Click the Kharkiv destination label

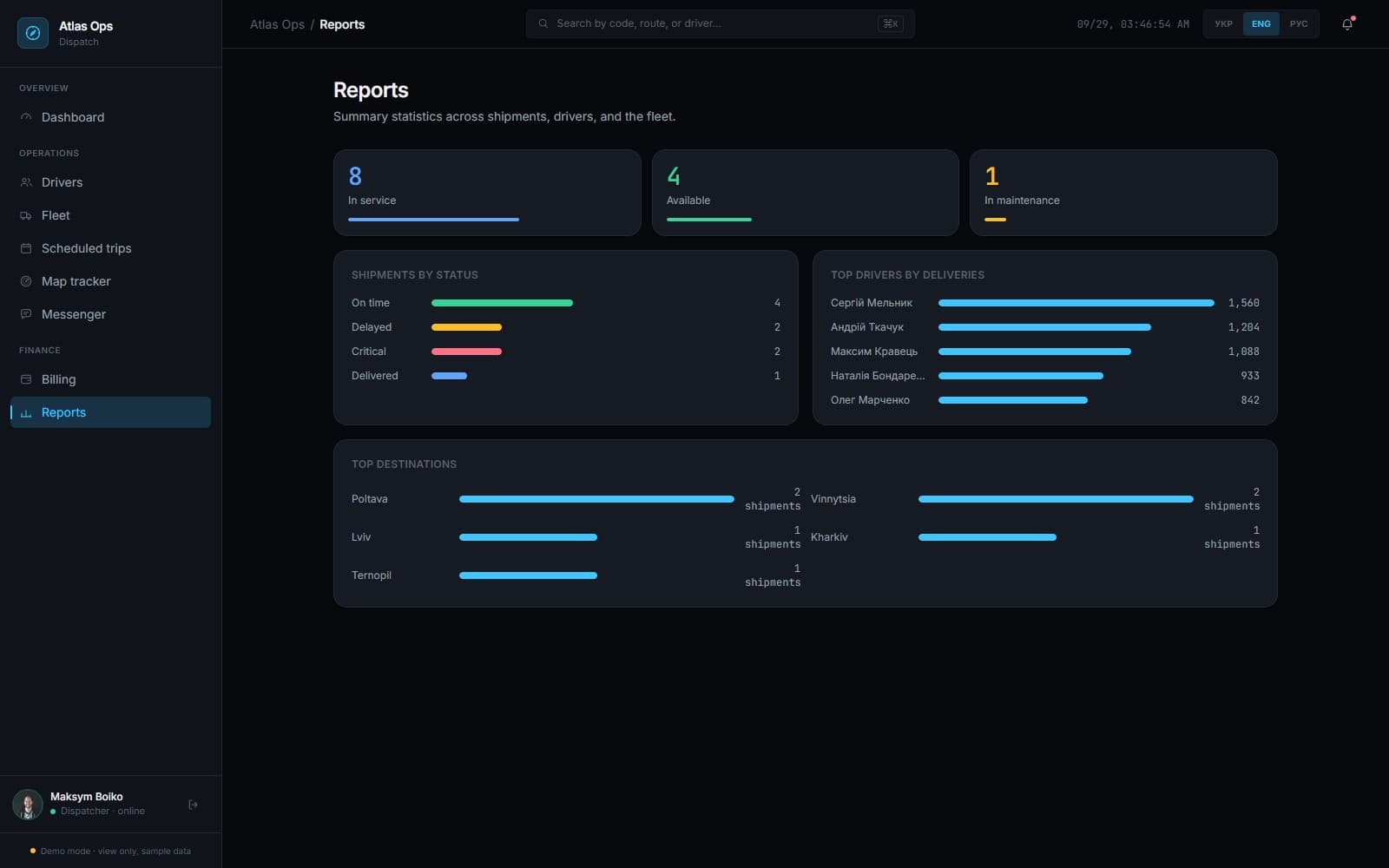click(829, 537)
